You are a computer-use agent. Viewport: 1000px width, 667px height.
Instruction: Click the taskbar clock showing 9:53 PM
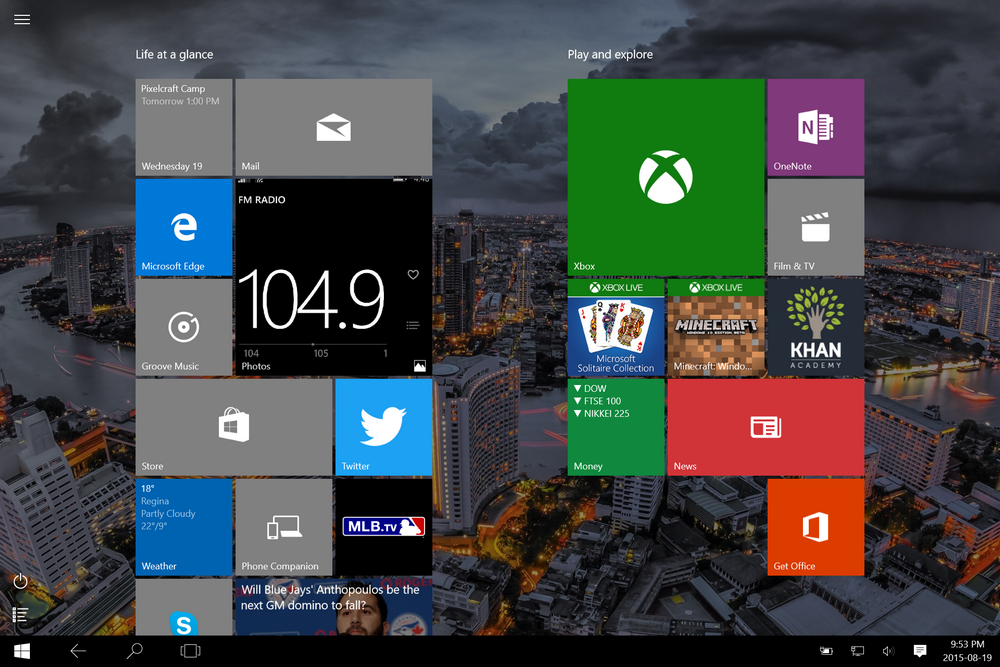coord(967,651)
